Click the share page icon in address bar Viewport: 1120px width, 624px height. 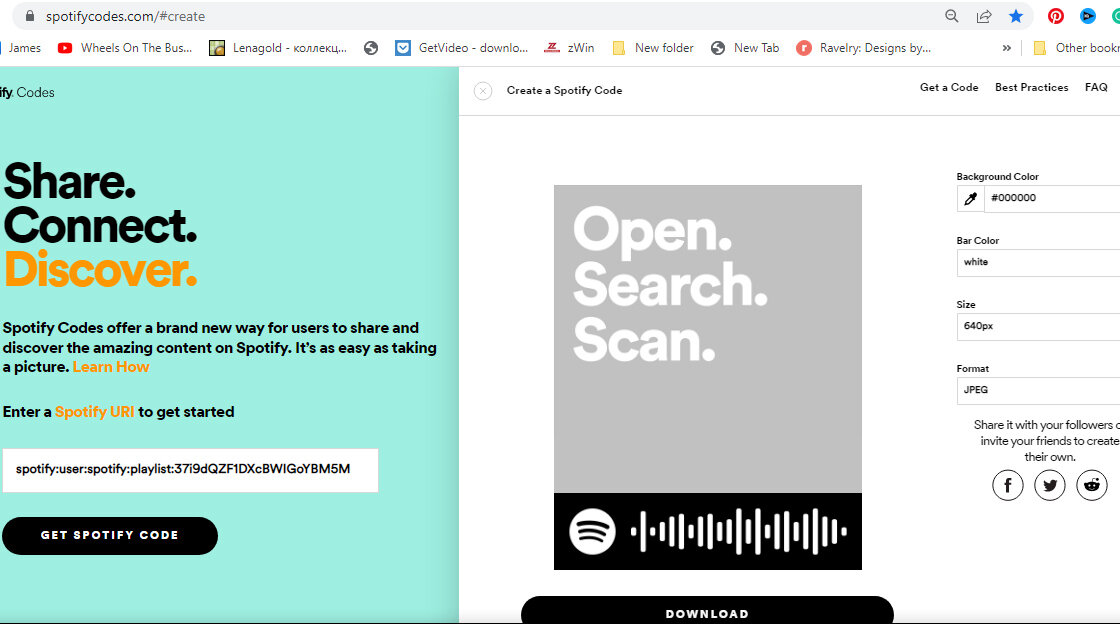984,16
